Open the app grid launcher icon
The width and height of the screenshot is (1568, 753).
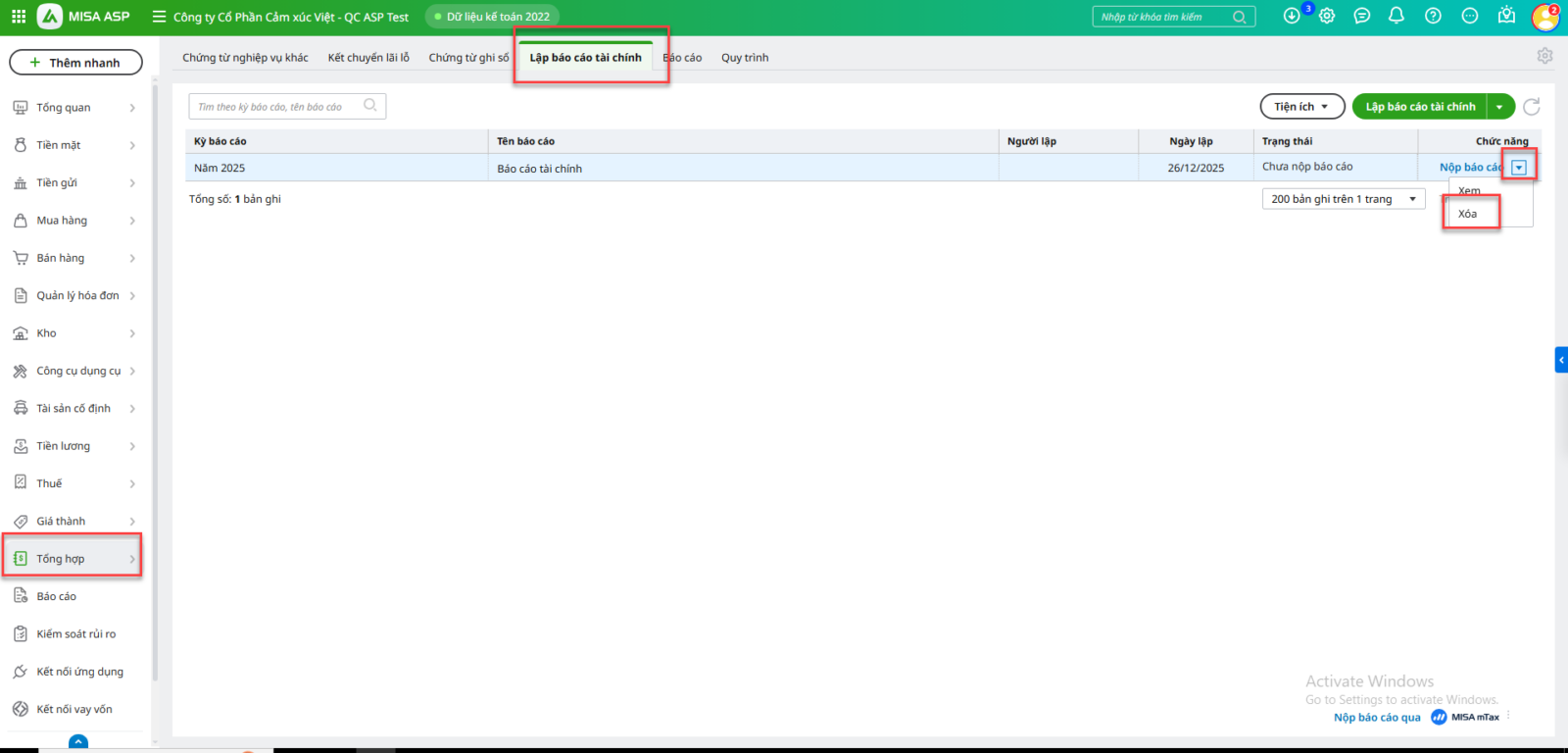[19, 17]
